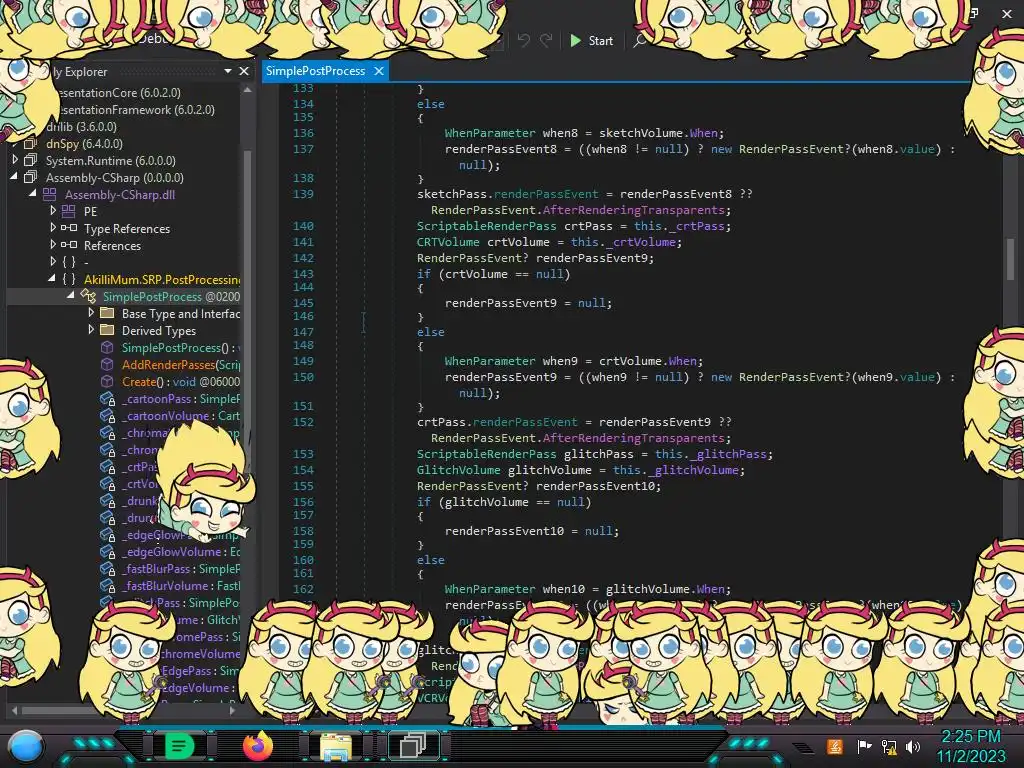
Task: Click the Undo arrow in toolbar
Action: point(524,40)
